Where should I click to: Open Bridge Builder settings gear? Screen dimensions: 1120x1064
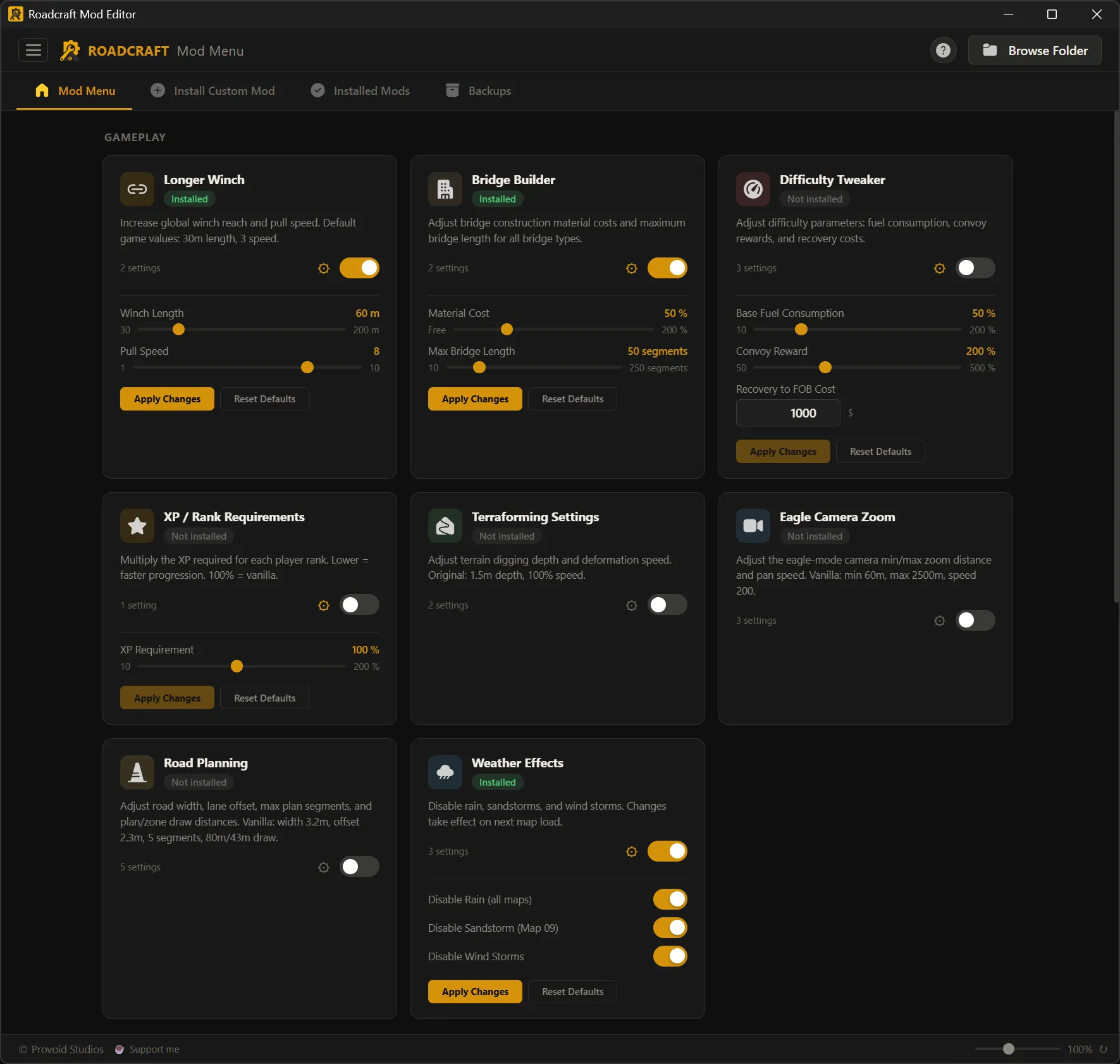point(632,268)
